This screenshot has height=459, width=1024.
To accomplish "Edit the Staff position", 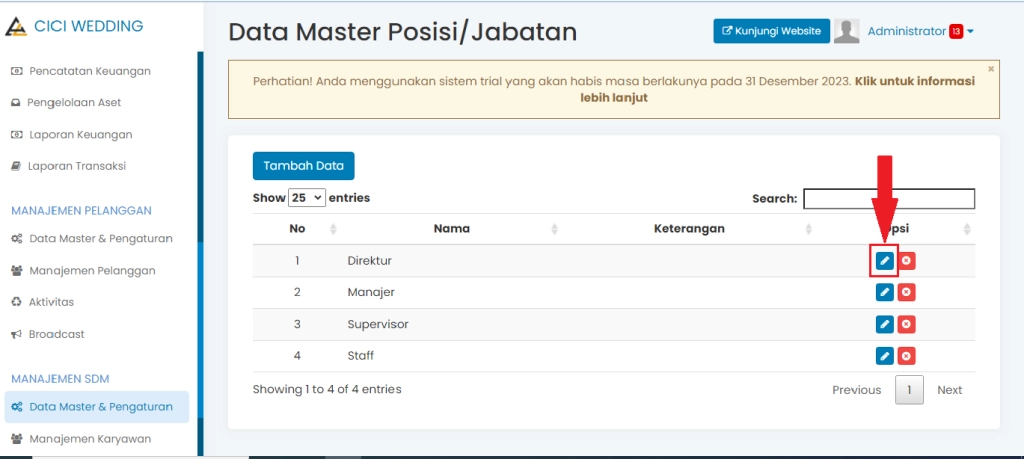I will (x=884, y=356).
